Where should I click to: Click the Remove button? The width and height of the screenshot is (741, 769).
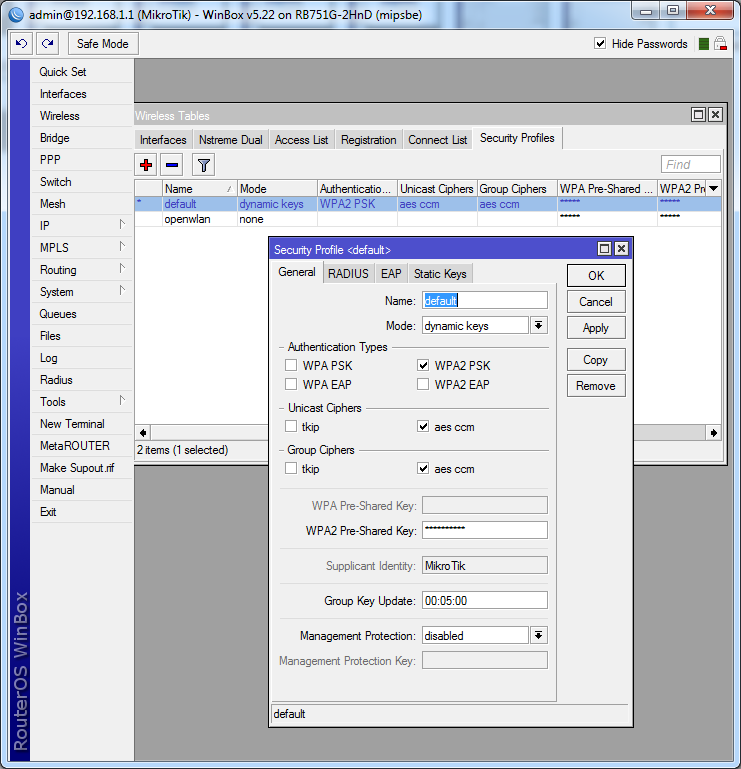pos(596,385)
